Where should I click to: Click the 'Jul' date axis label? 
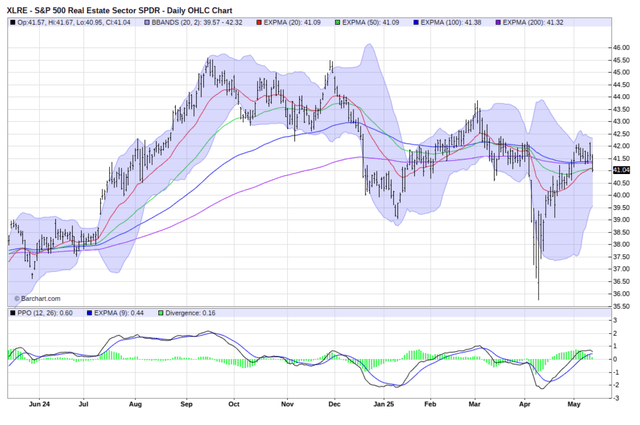pos(83,404)
